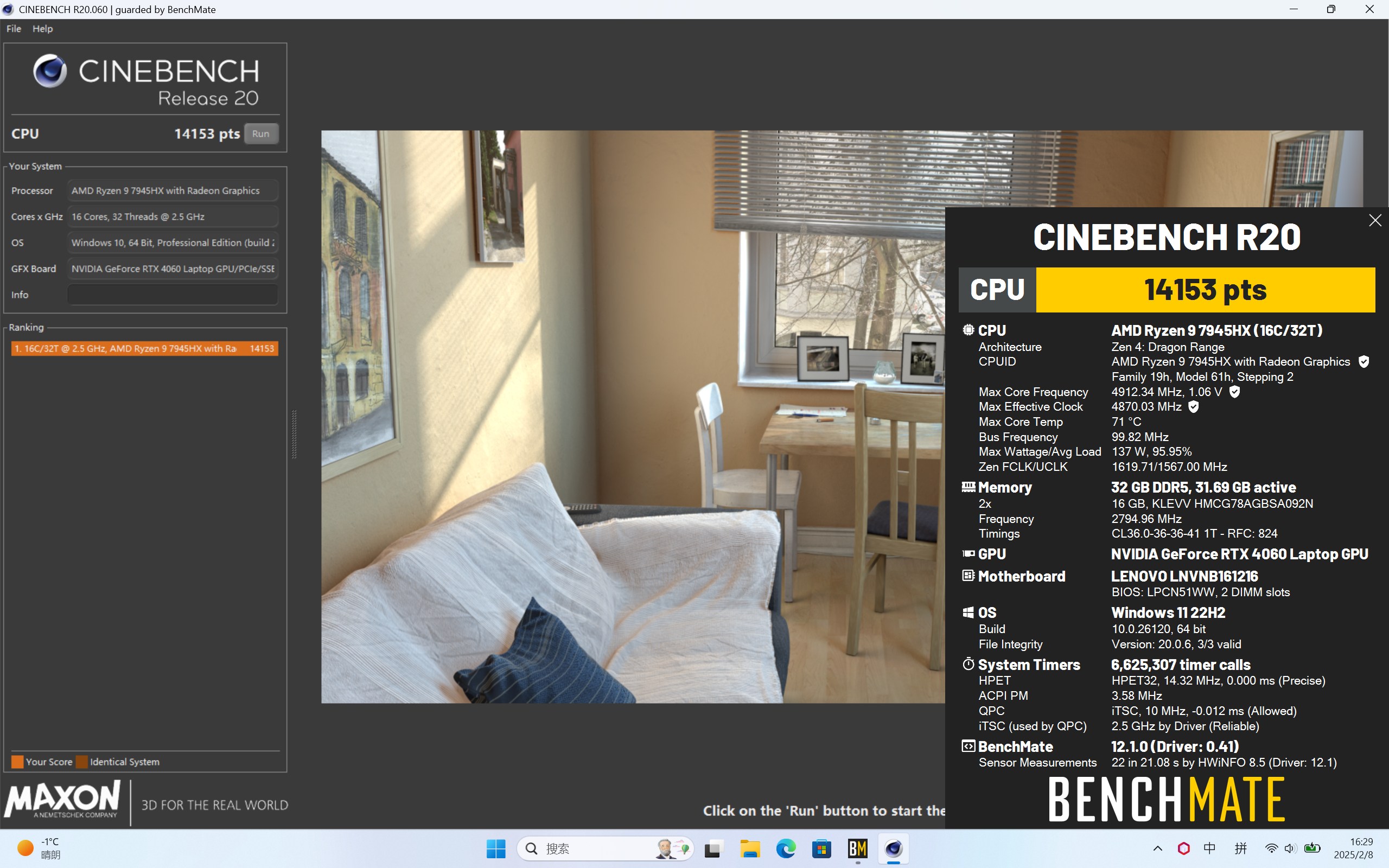Click the battery status tray icon
The height and width of the screenshot is (868, 1389).
point(1312,848)
